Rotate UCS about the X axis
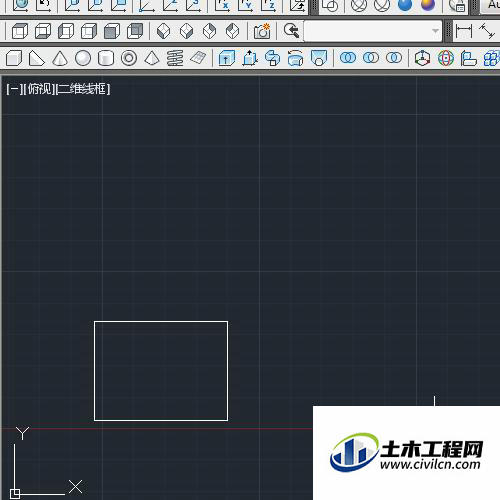500x500 pixels. pos(222,6)
